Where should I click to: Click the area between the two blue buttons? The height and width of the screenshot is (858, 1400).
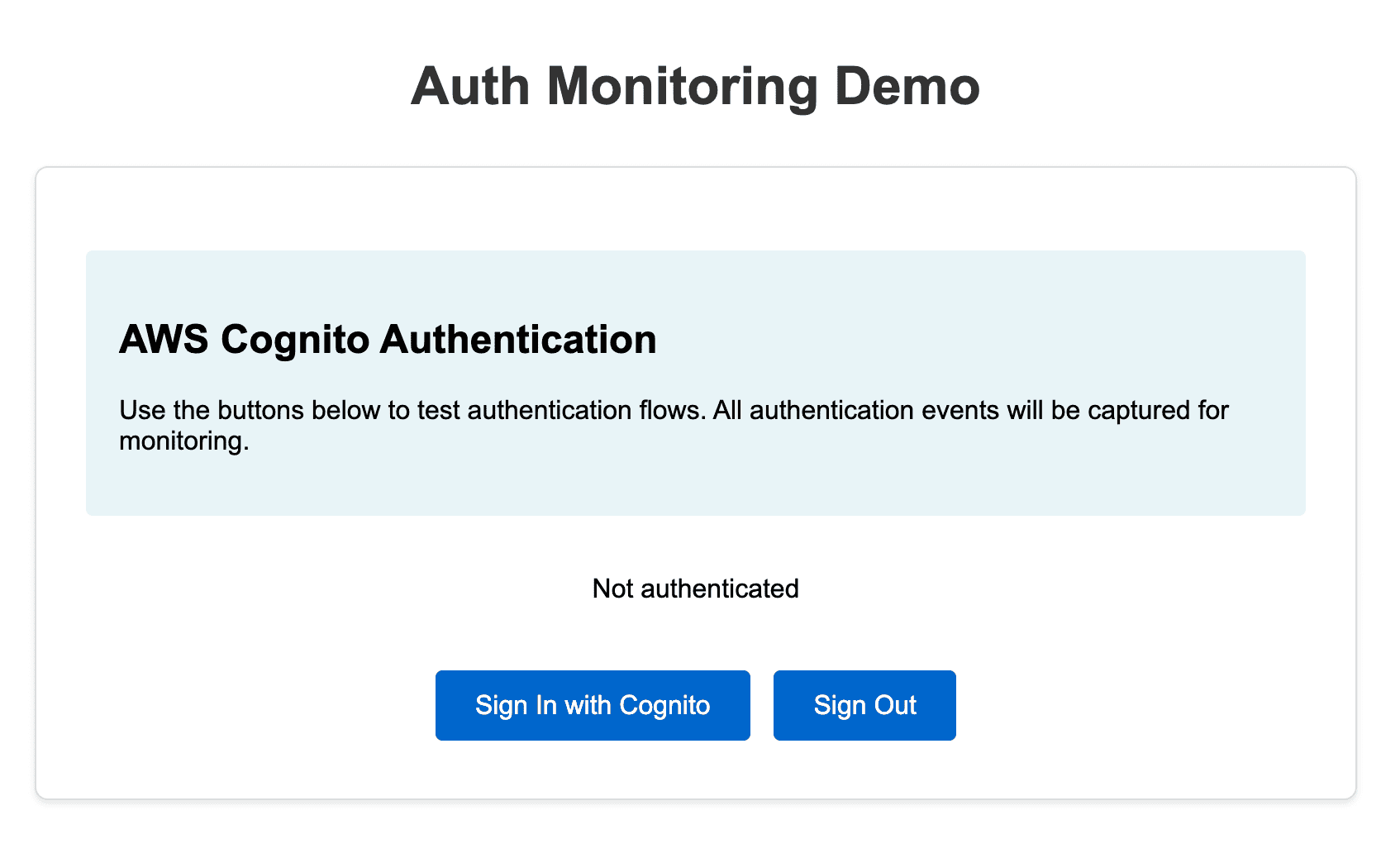click(x=761, y=705)
